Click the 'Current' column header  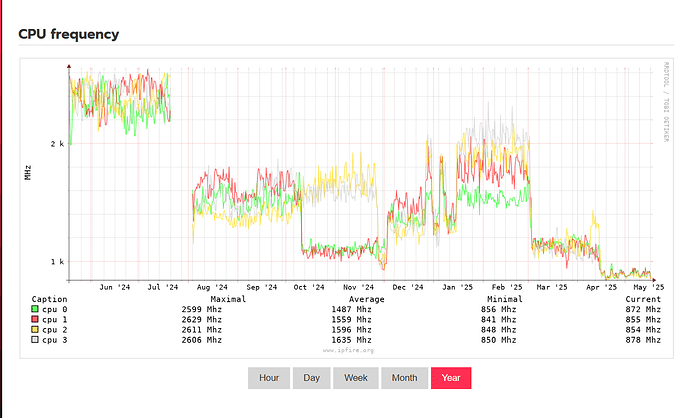643,299
